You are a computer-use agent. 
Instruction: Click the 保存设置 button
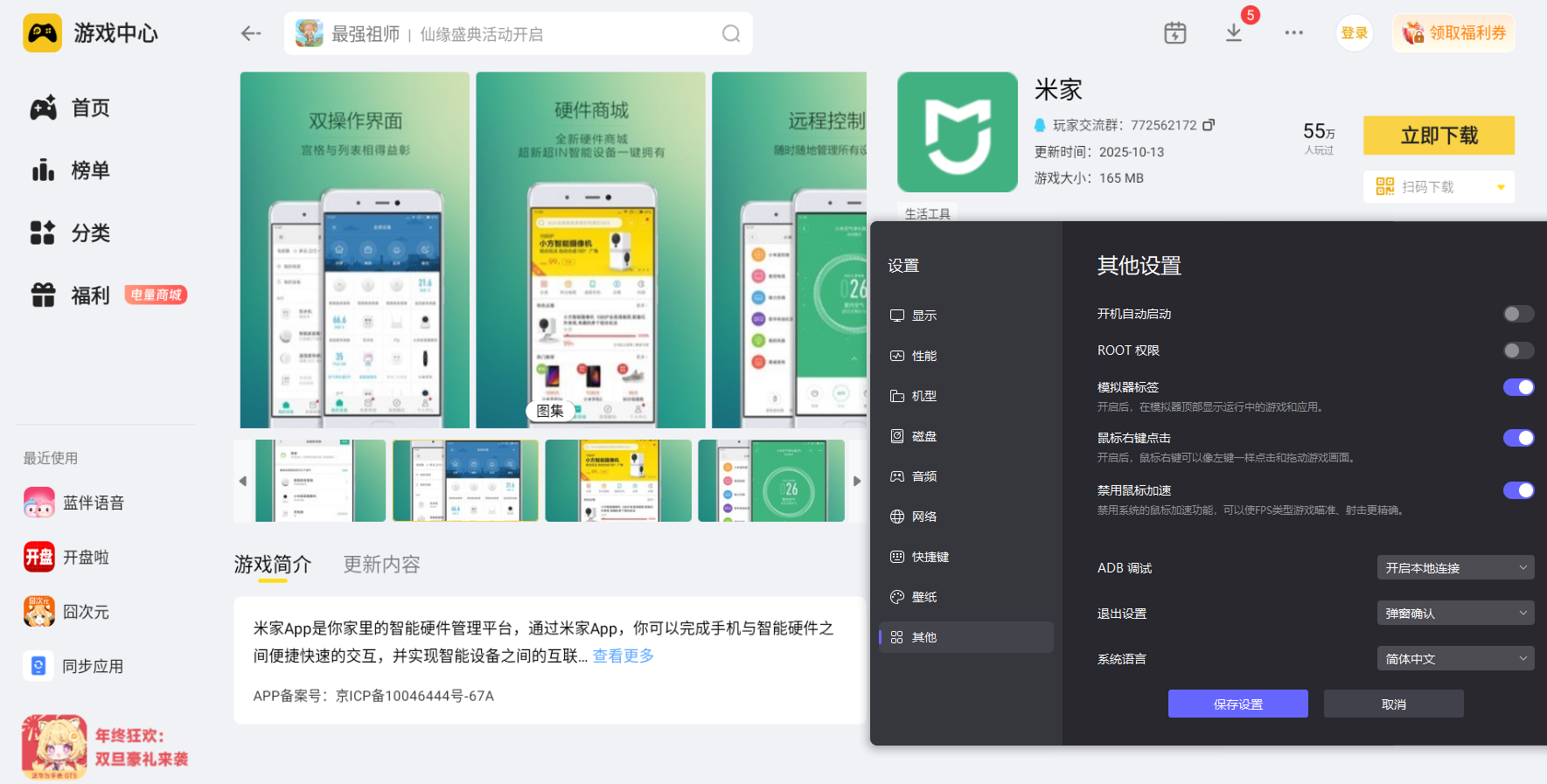1237,704
